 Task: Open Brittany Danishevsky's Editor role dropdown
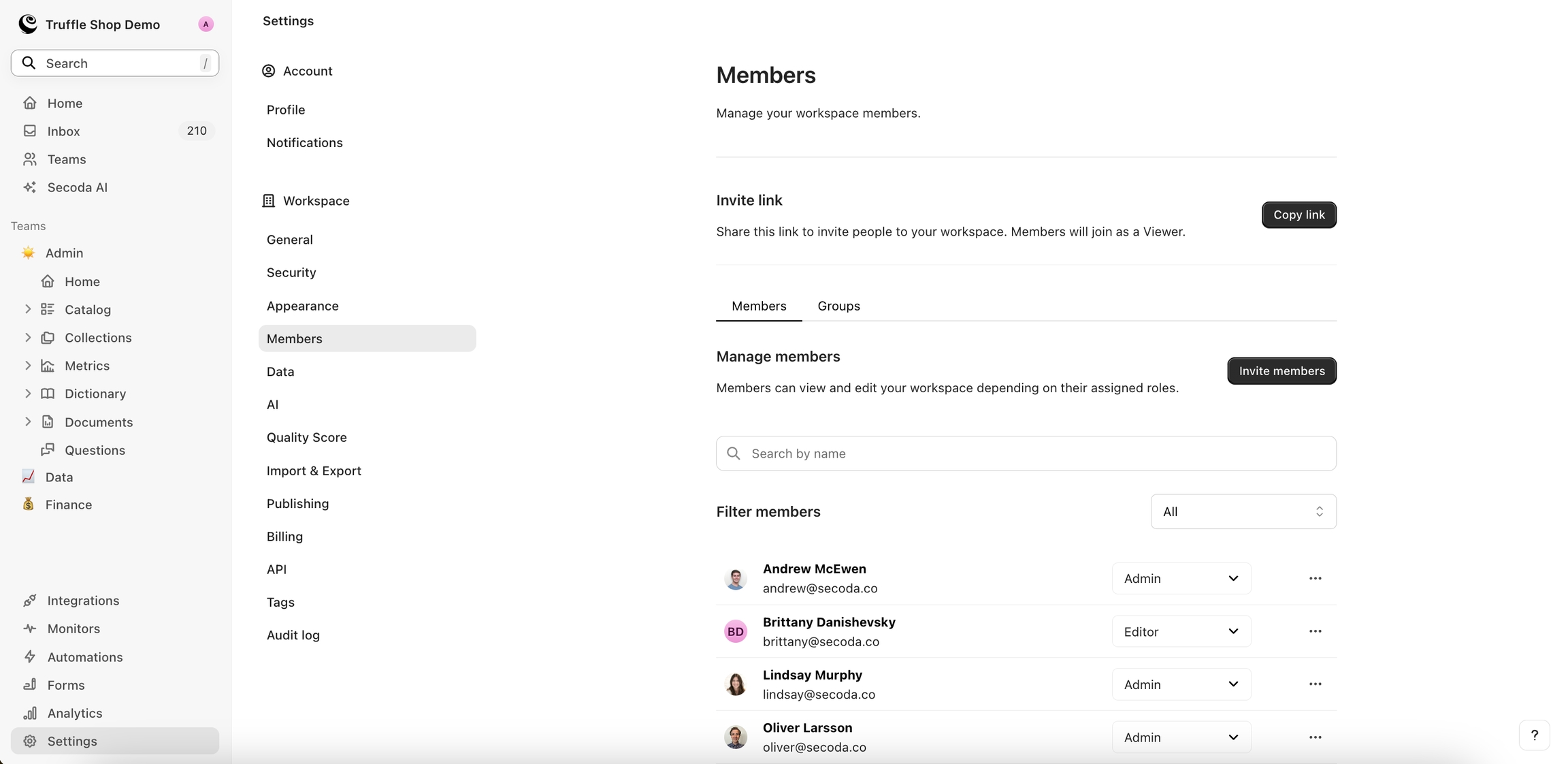[1181, 631]
